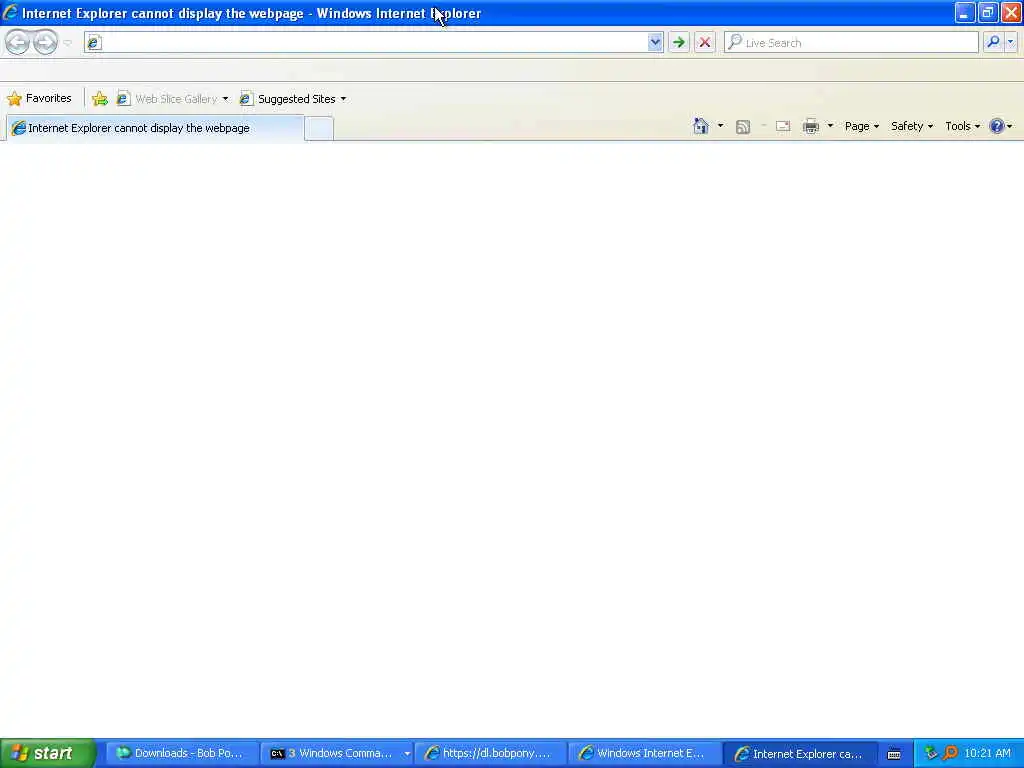Select the 'Internet Explorer cannot display the webpage' tab
The width and height of the screenshot is (1024, 768).
pyautogui.click(x=155, y=128)
